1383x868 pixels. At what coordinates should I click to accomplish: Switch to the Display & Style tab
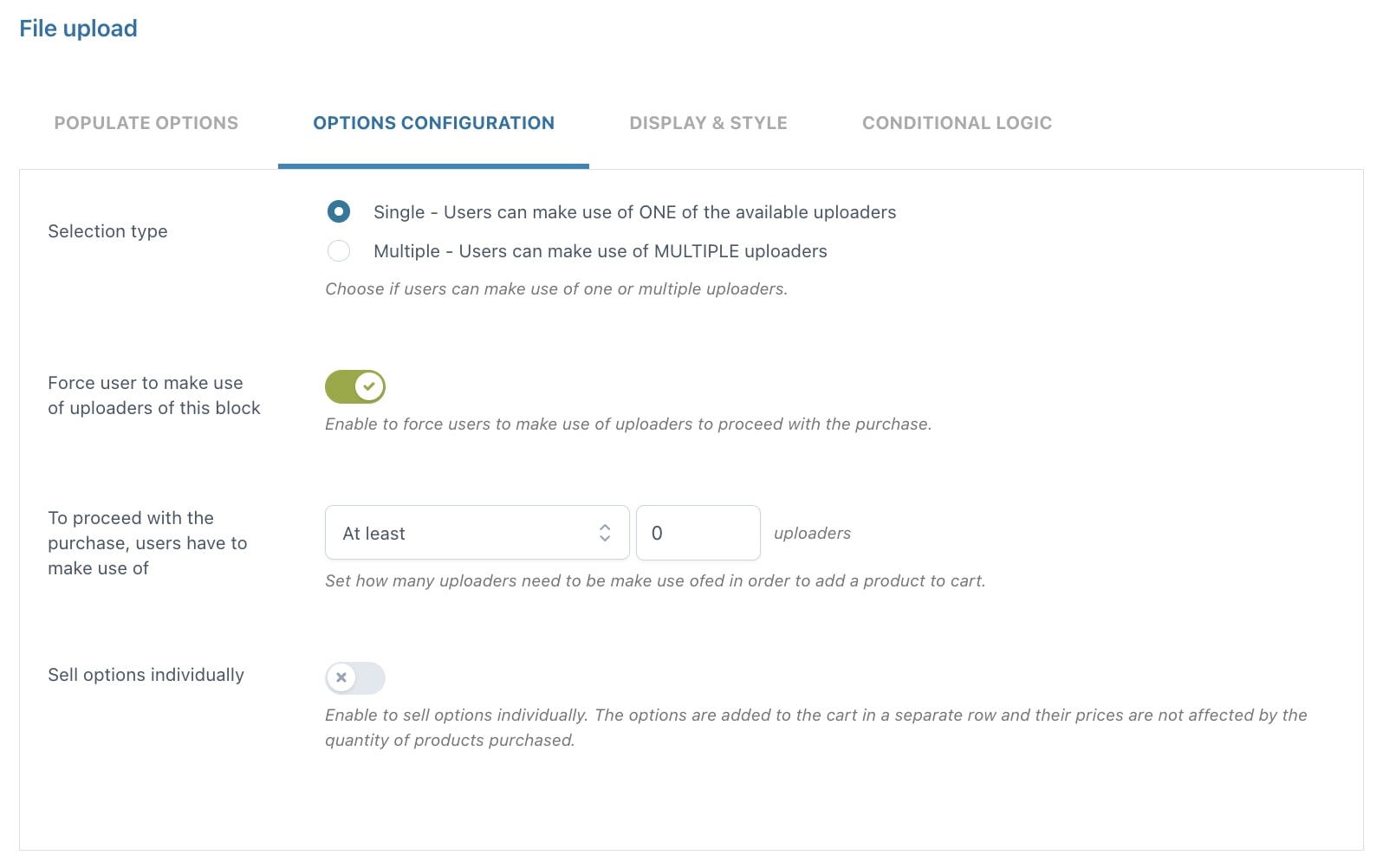coord(708,123)
